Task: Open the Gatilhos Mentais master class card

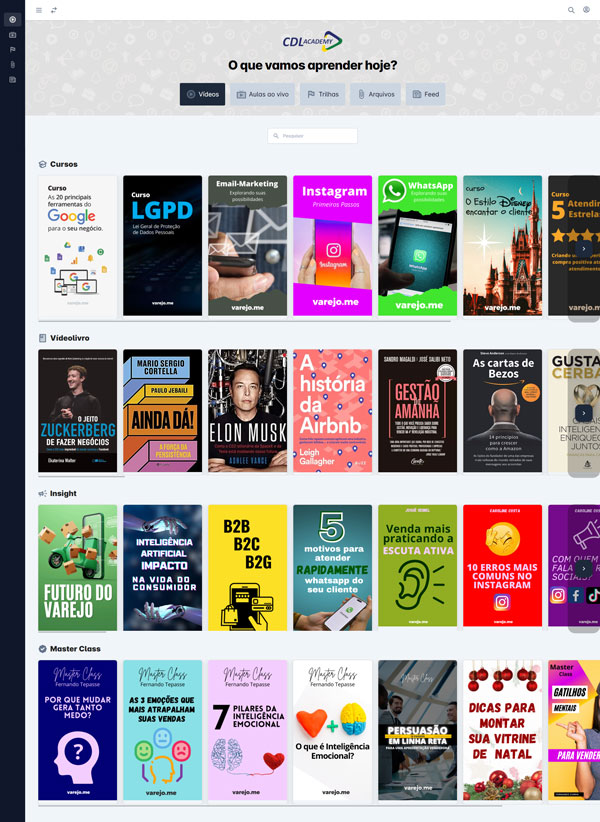Action: tap(574, 730)
